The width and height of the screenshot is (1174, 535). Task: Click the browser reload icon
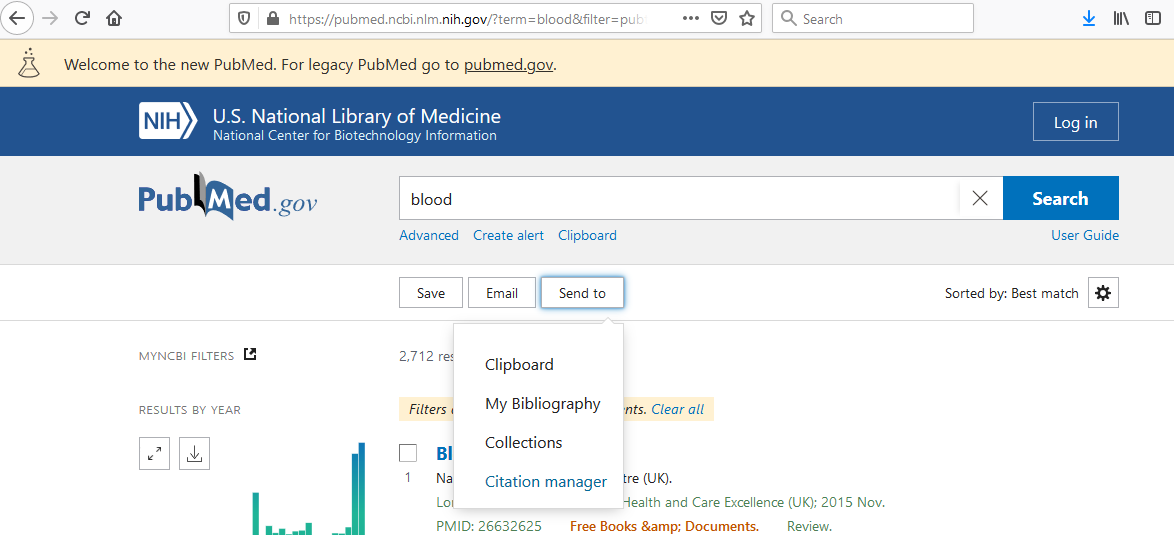click(82, 18)
